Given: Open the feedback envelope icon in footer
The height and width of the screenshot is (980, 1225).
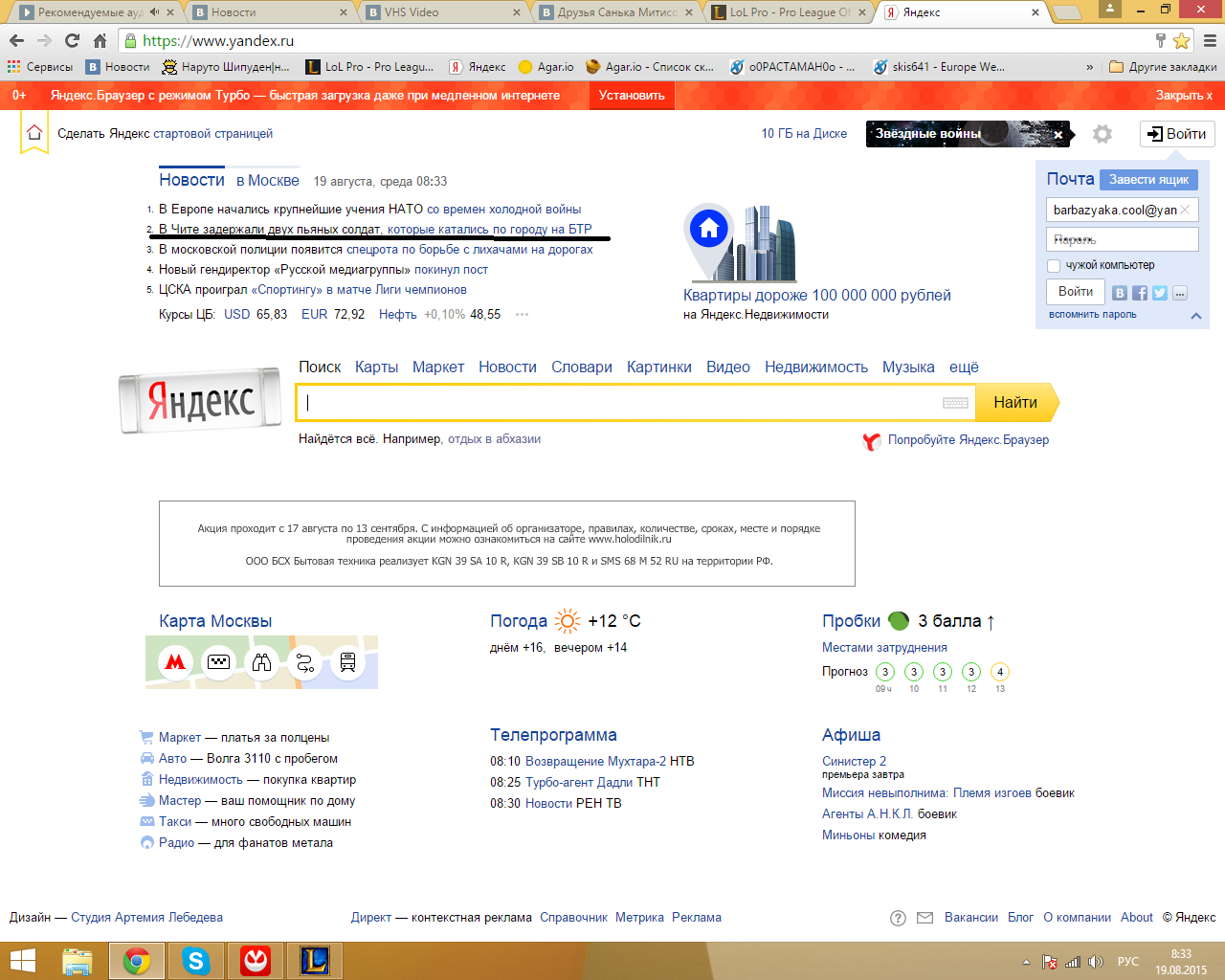Looking at the screenshot, I should [924, 918].
